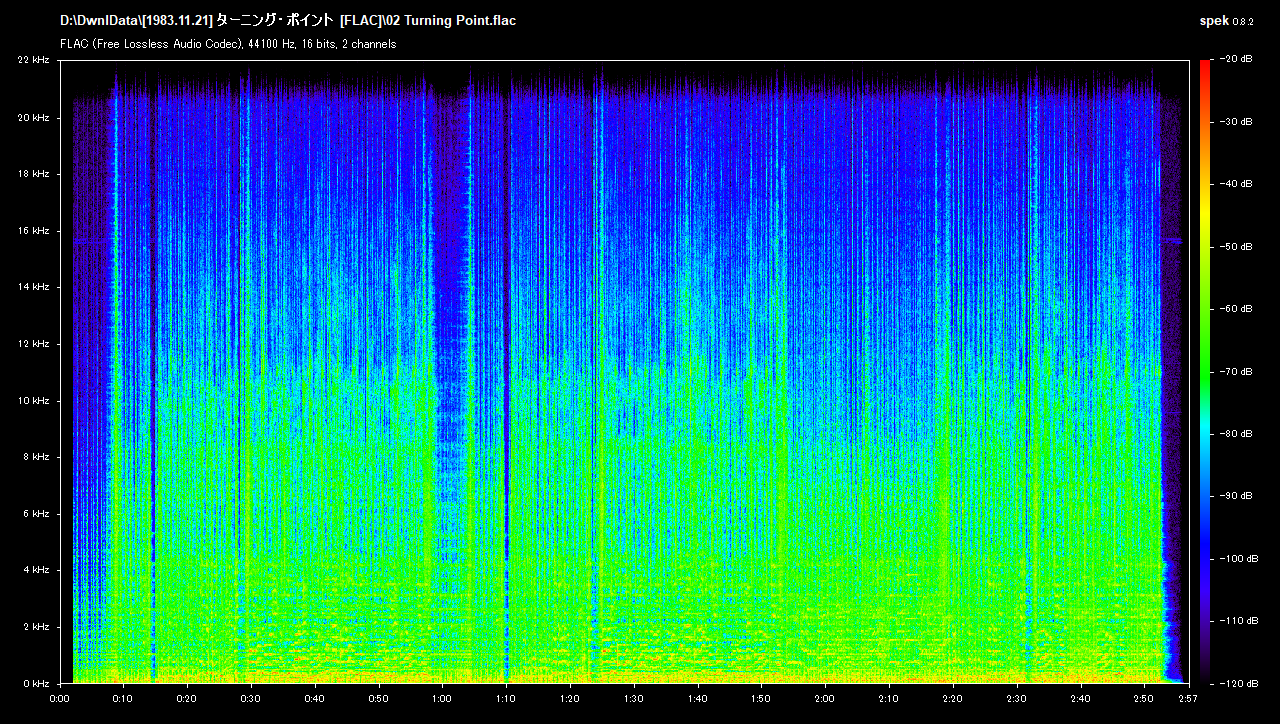Click the 16 kHz frequency label

[33, 231]
